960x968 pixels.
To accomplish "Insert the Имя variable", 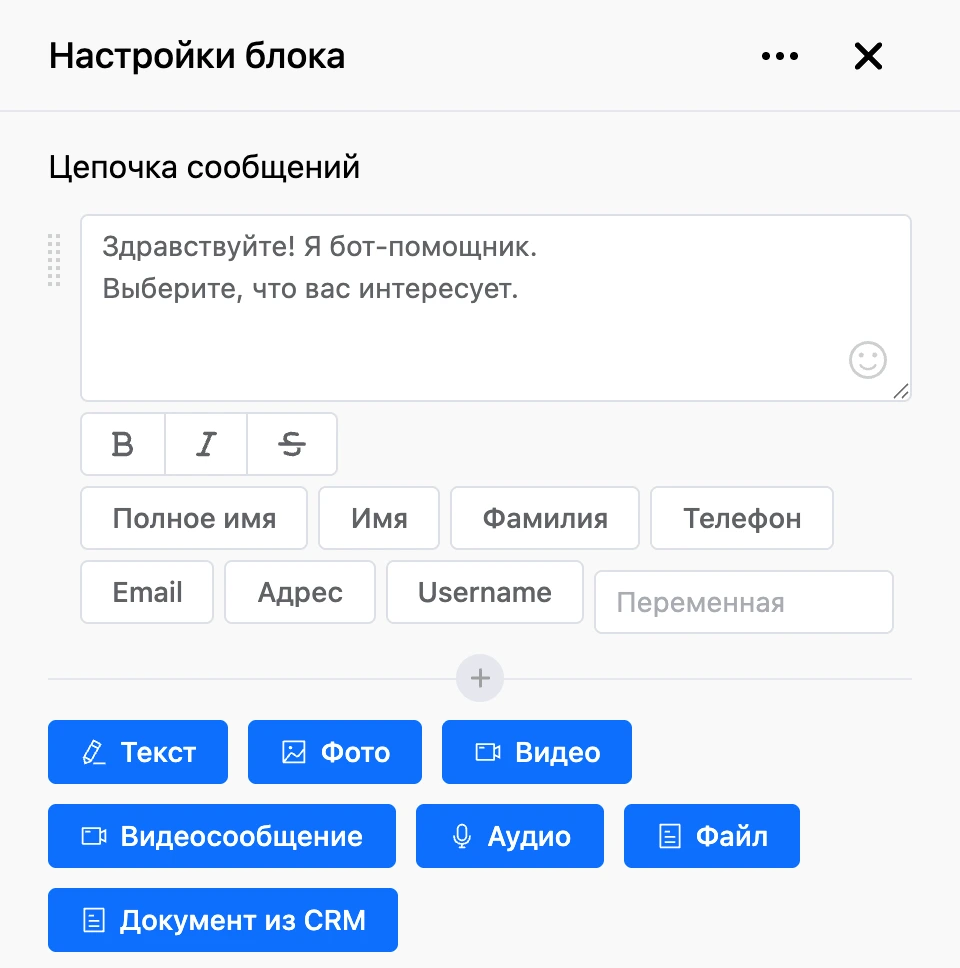I will click(x=379, y=518).
